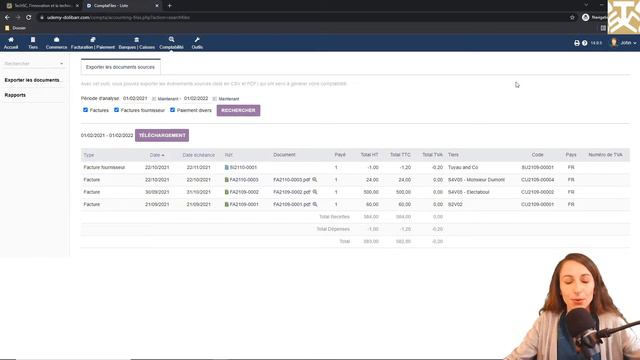Toggle the Factures checkbox
The height and width of the screenshot is (360, 640).
click(85, 110)
